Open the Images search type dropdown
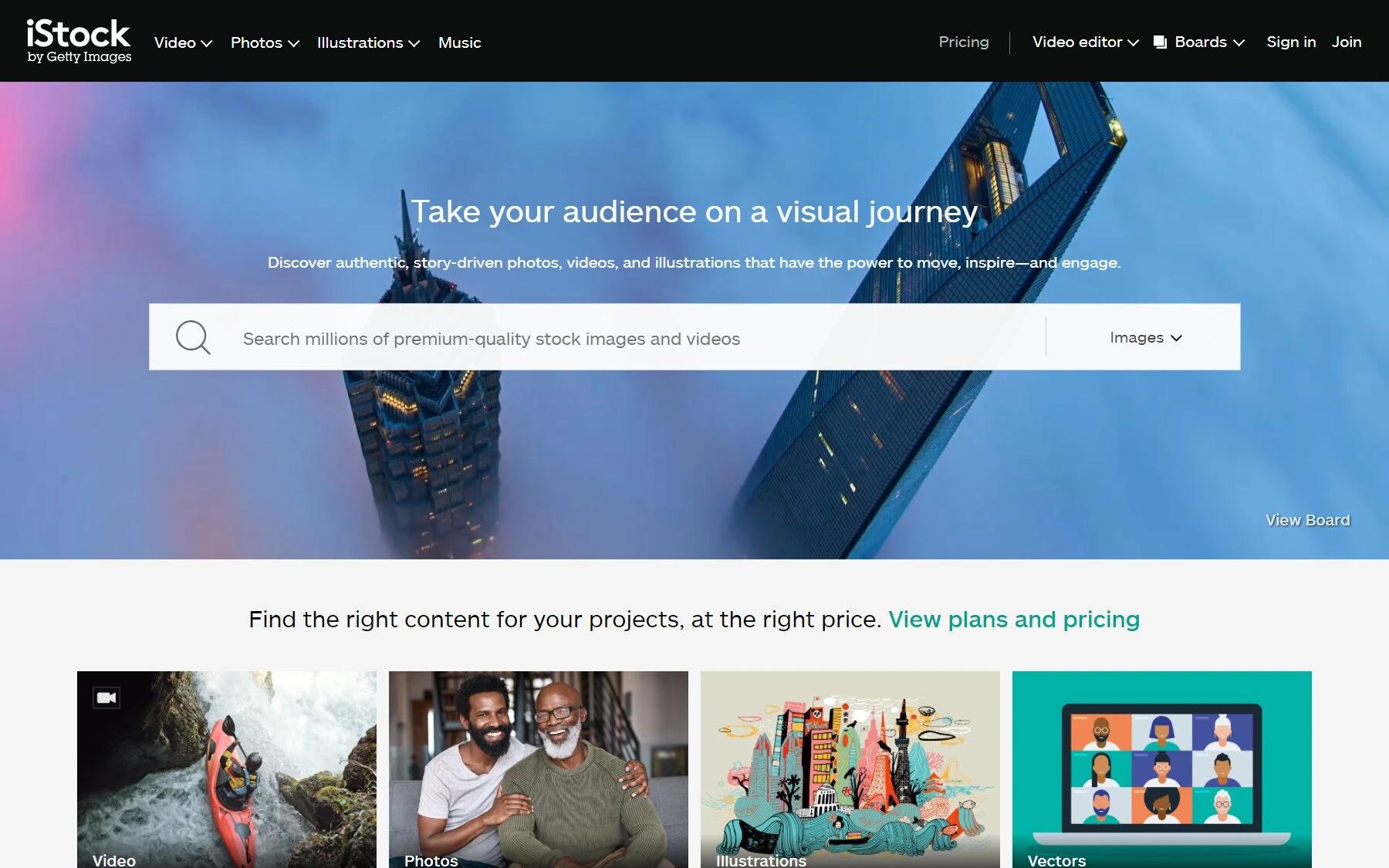This screenshot has width=1389, height=868. pos(1145,337)
